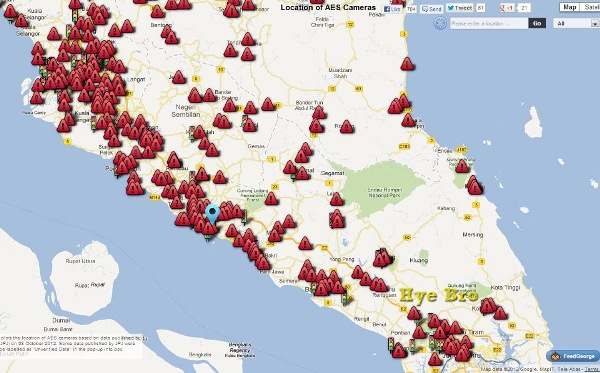Click the blue location pin marker

[212, 214]
